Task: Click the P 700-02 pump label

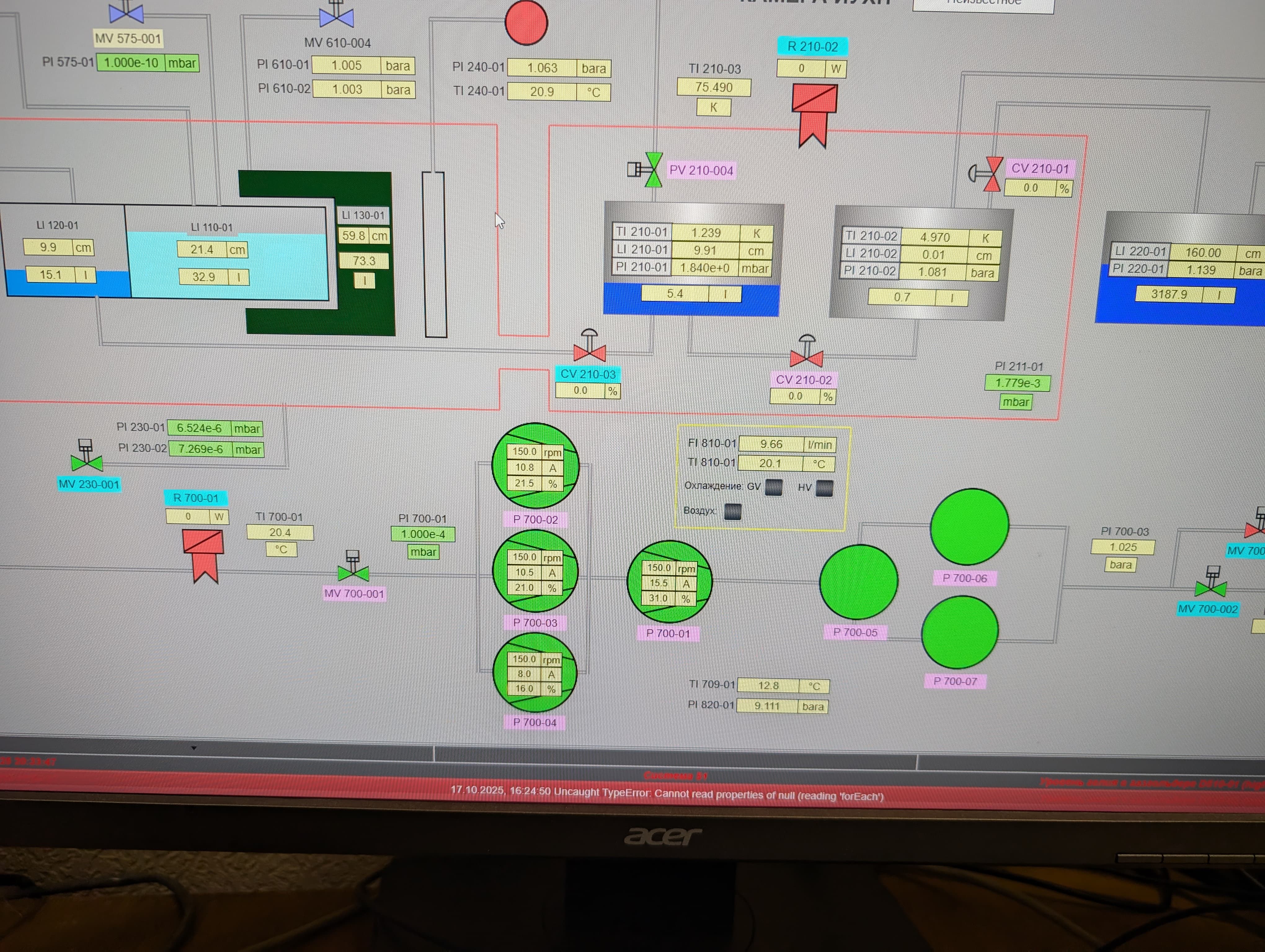Action: point(535,519)
